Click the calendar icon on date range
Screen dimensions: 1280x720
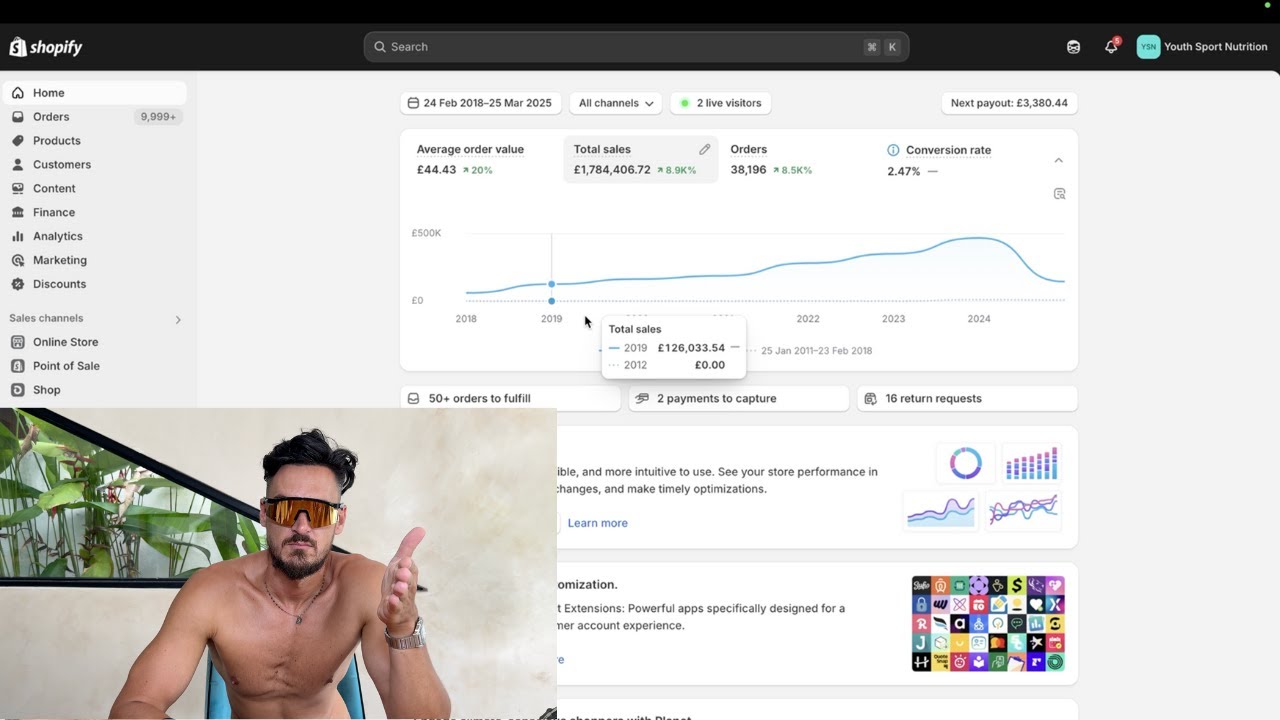click(413, 103)
